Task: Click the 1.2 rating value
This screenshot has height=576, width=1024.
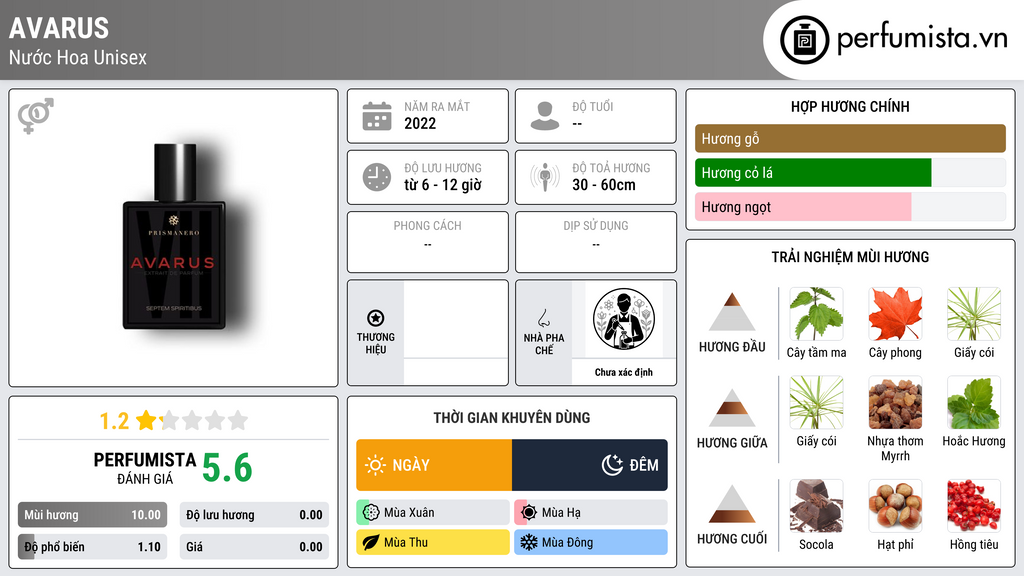Action: click(x=114, y=421)
